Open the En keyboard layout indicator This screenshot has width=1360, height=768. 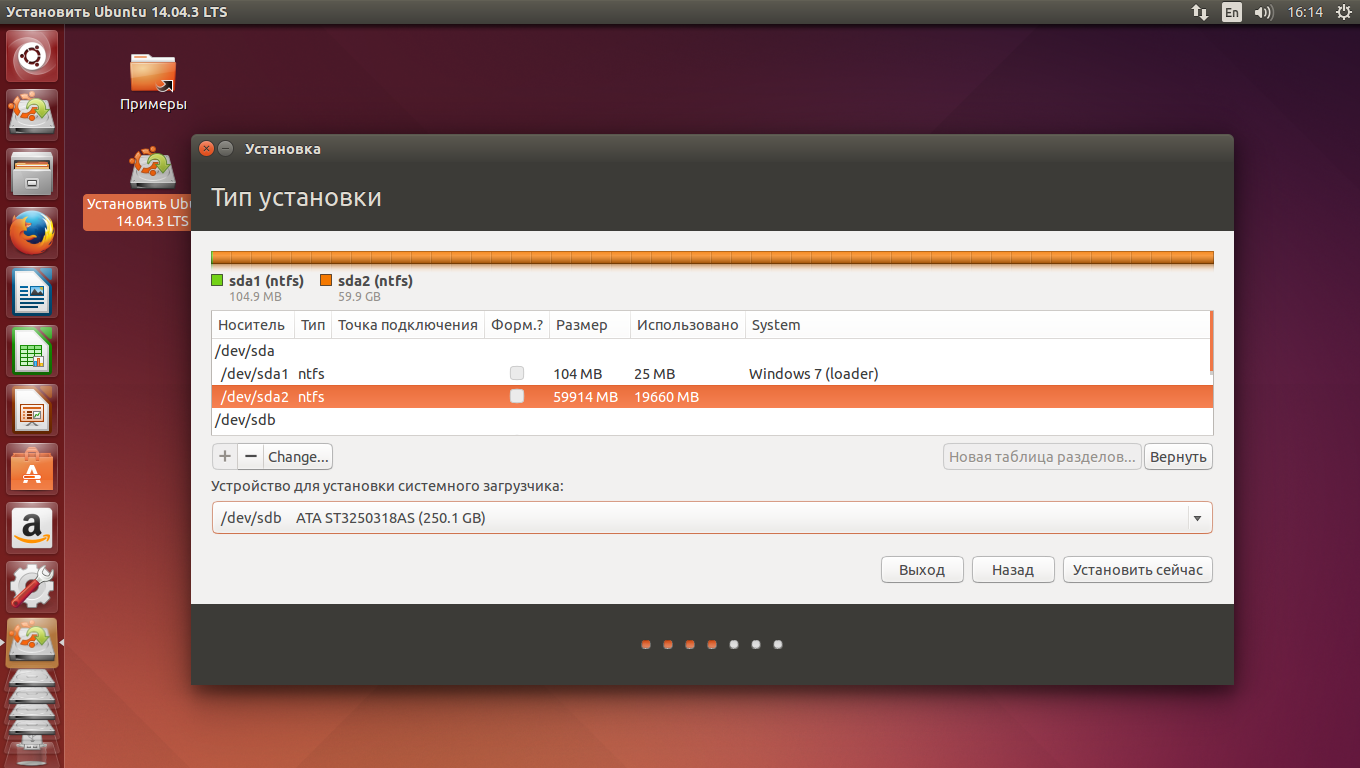1232,12
